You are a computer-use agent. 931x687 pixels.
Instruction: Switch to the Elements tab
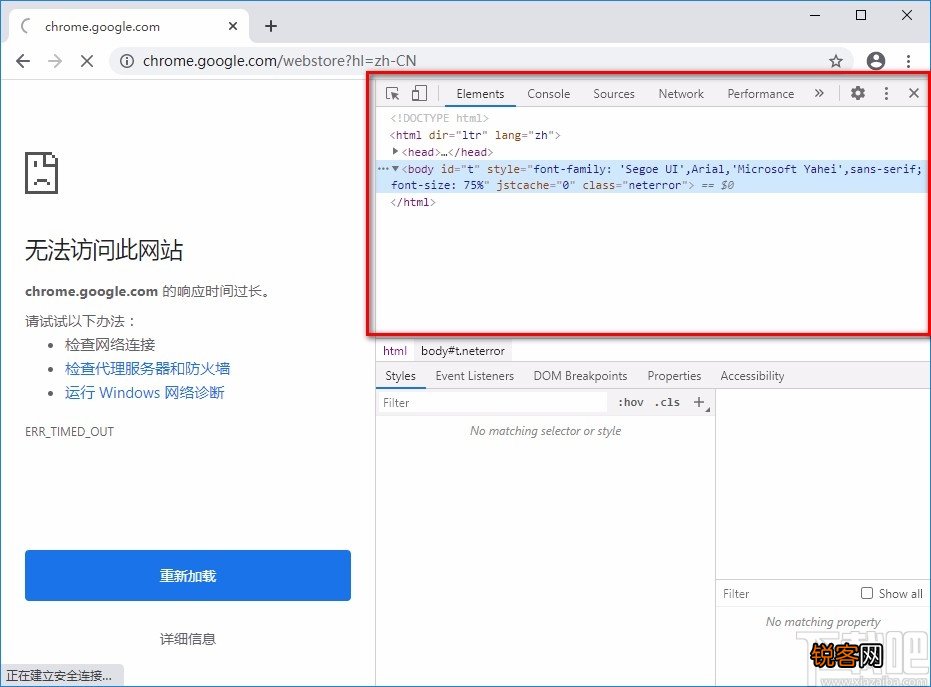tap(480, 94)
